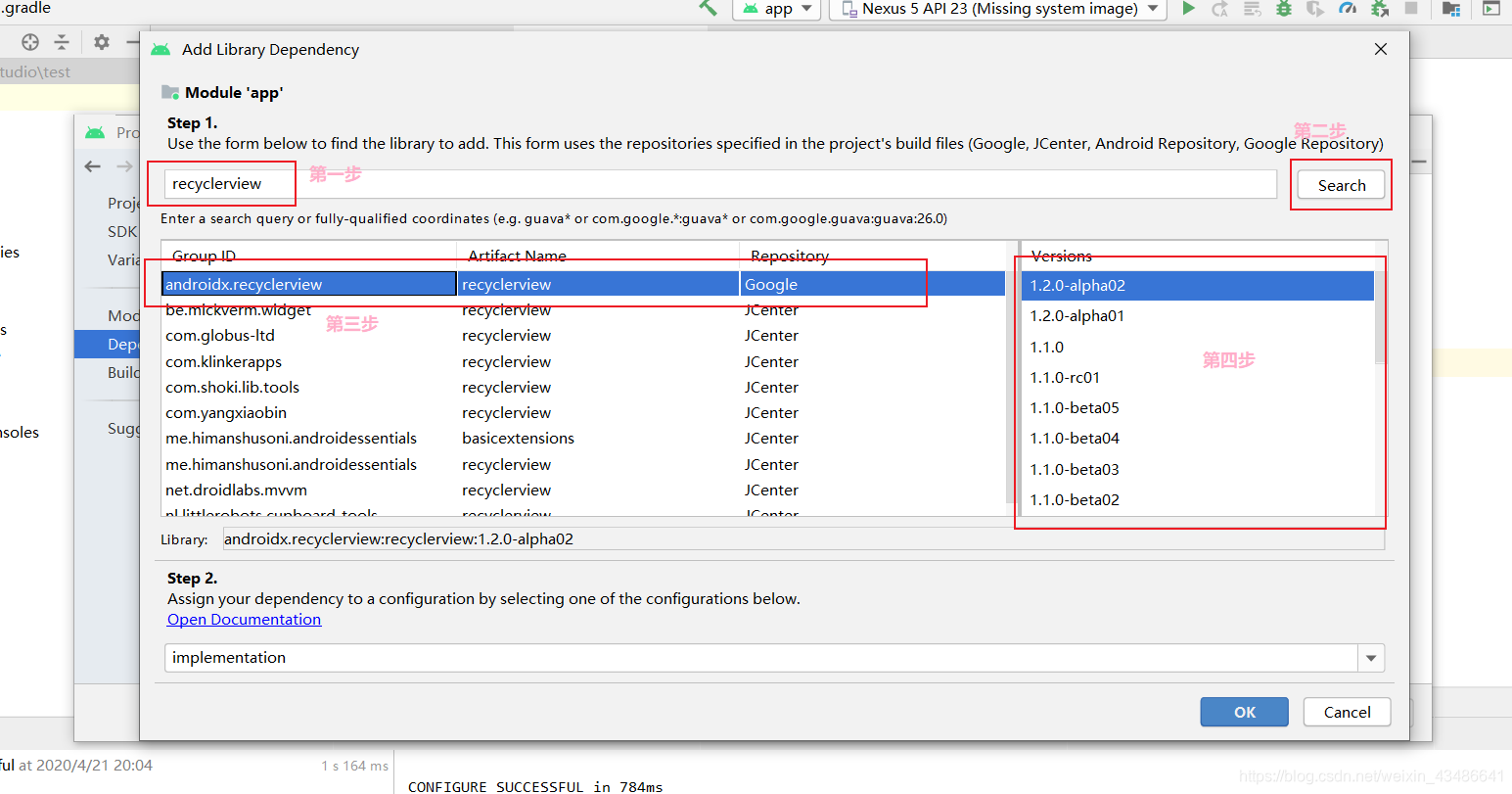Click the Group ID column header
This screenshot has height=794, width=1512.
(x=309, y=256)
